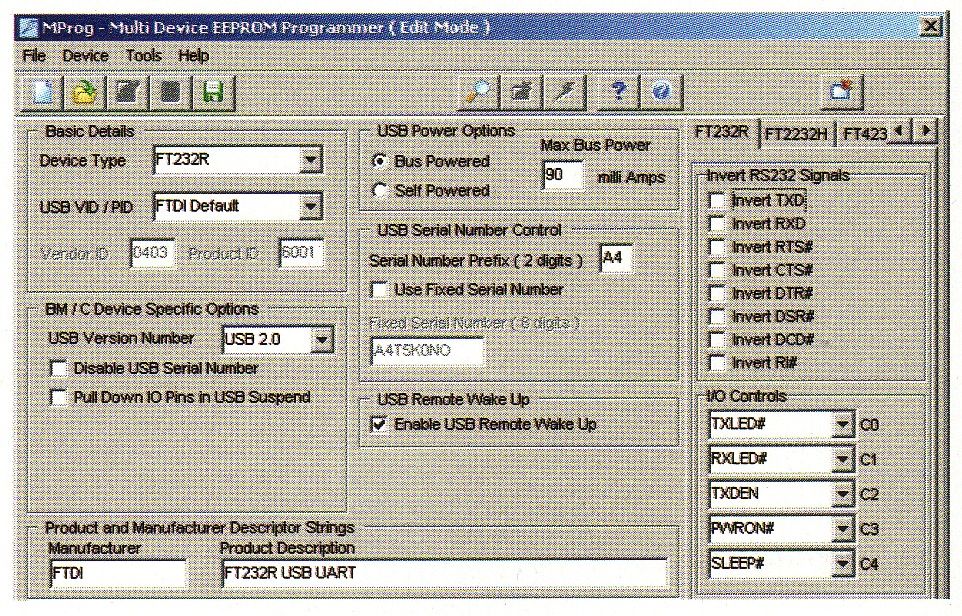This screenshot has width=962, height=616.
Task: Select the Bus Powered radio button
Action: 380,161
